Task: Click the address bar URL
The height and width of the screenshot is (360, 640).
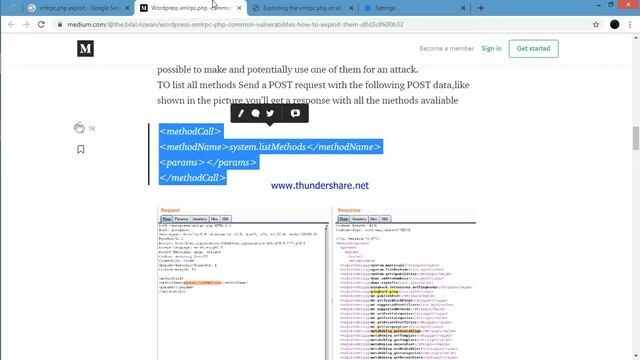Action: pyautogui.click(x=236, y=24)
